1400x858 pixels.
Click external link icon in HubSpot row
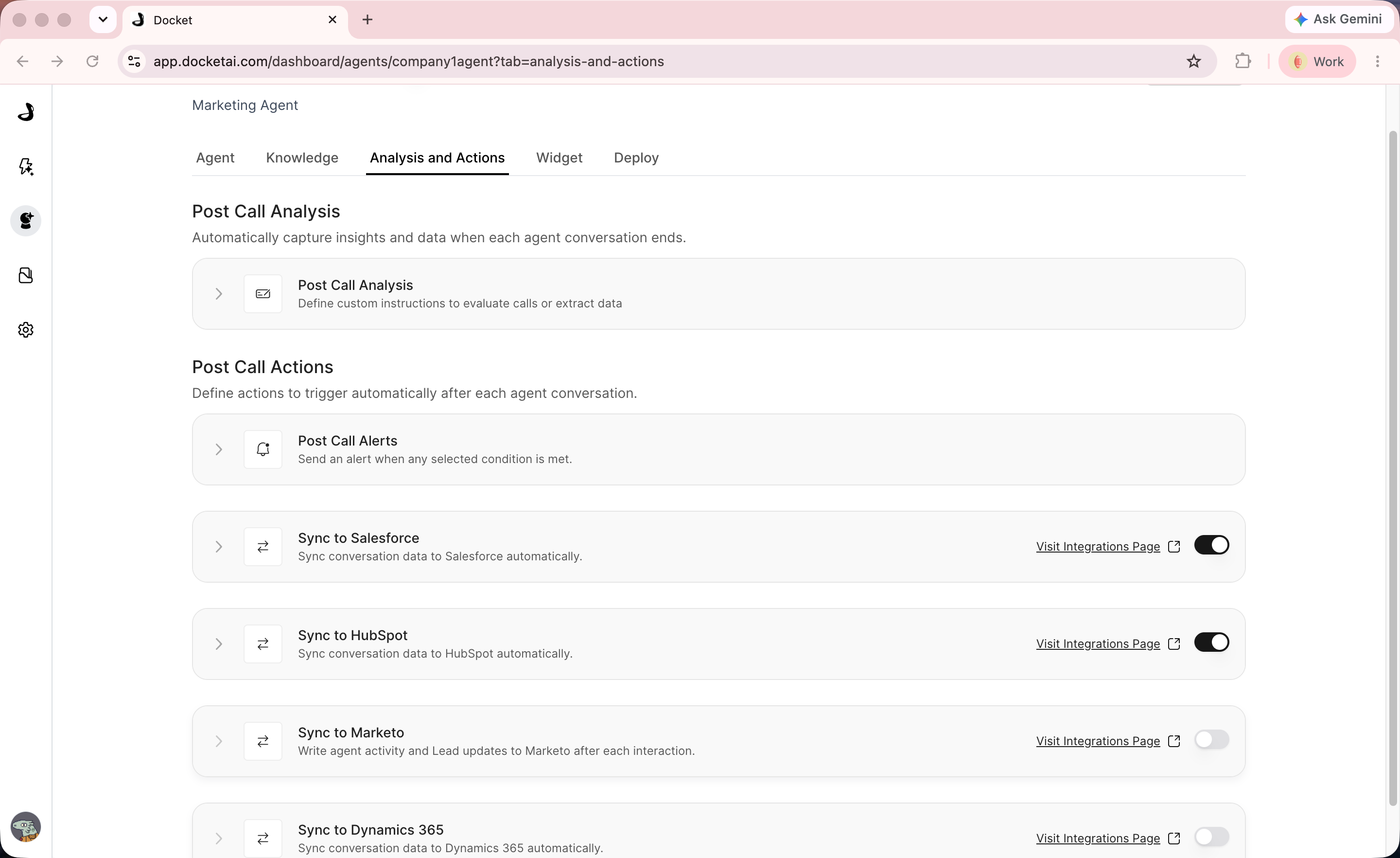tap(1174, 643)
